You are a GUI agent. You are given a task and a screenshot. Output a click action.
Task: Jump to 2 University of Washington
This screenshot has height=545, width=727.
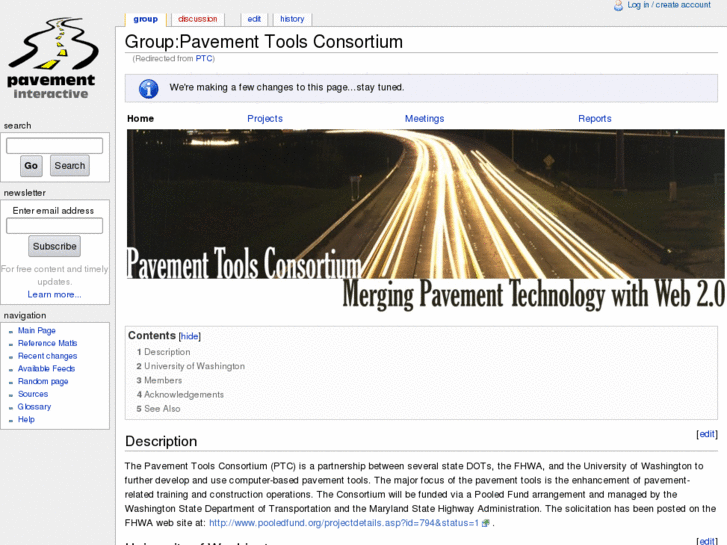coord(191,366)
